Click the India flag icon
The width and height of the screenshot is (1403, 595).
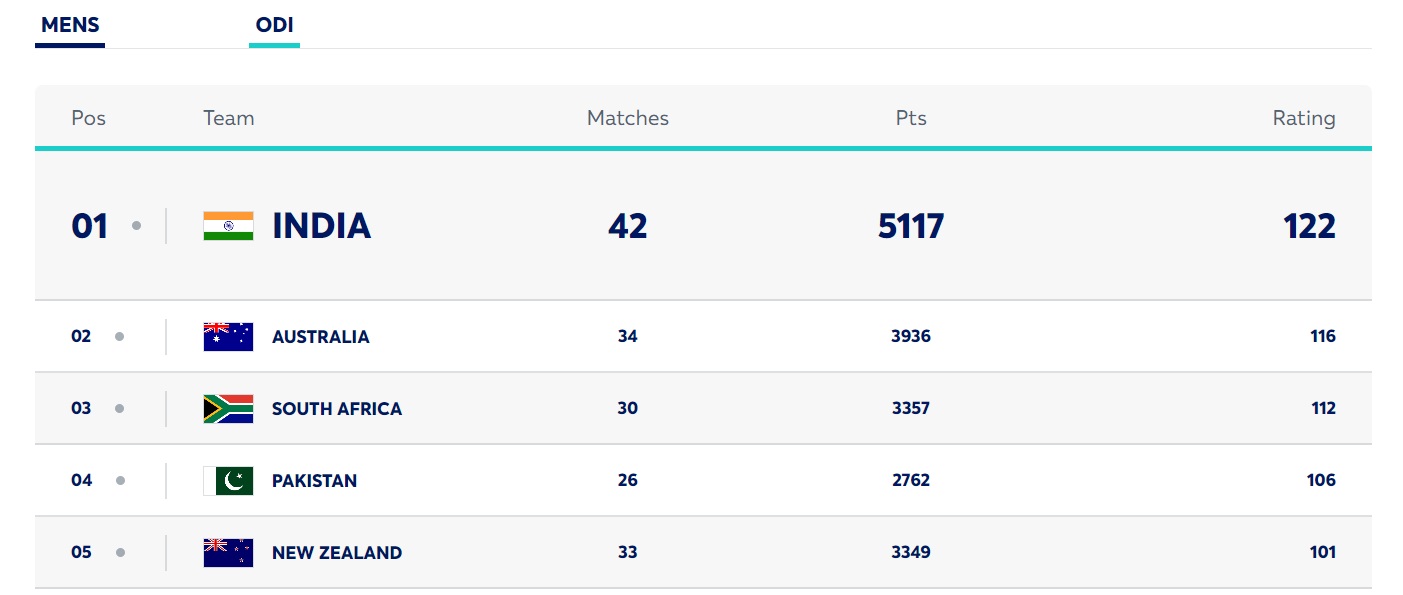click(228, 226)
